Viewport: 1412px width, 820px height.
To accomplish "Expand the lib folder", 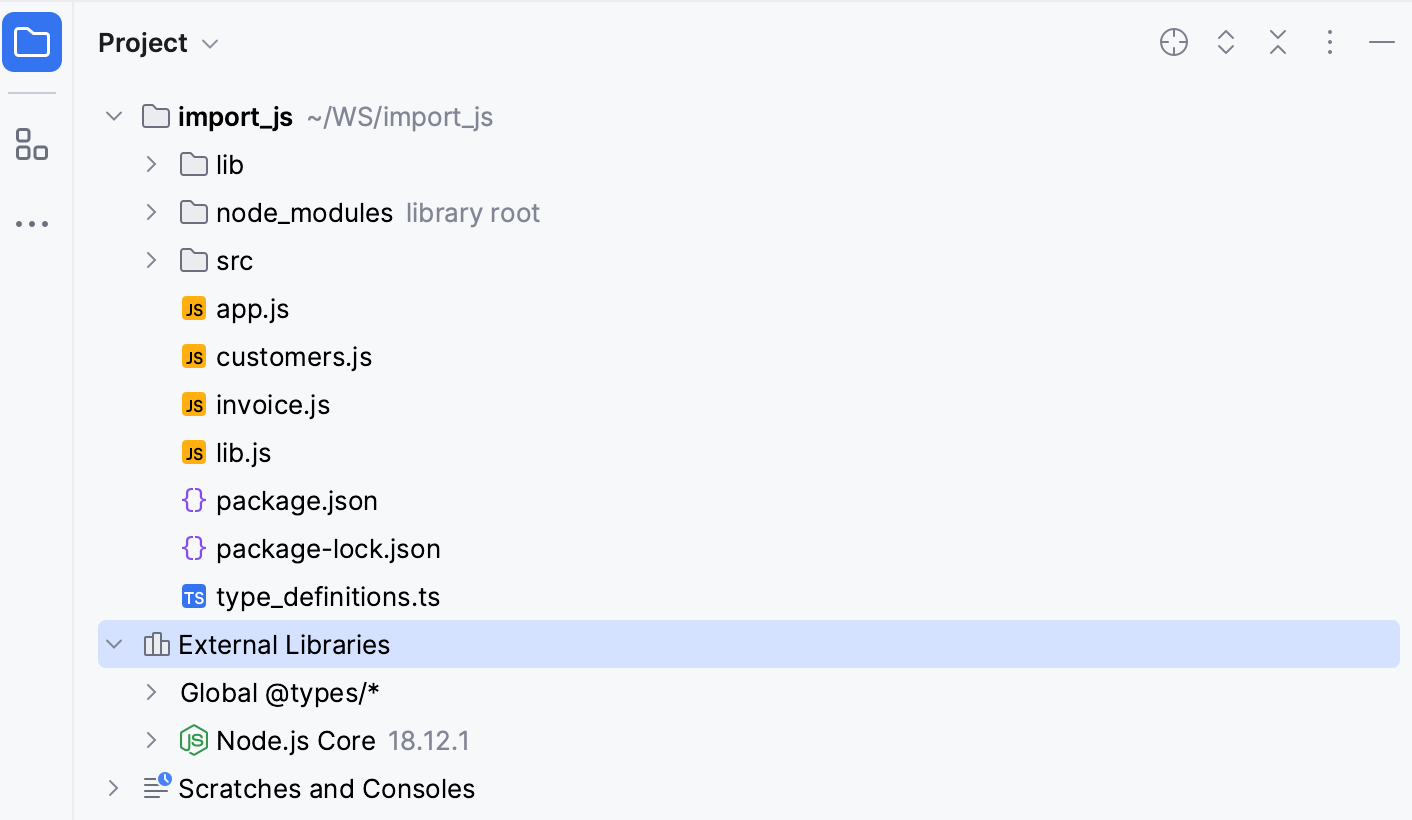I will pyautogui.click(x=151, y=164).
